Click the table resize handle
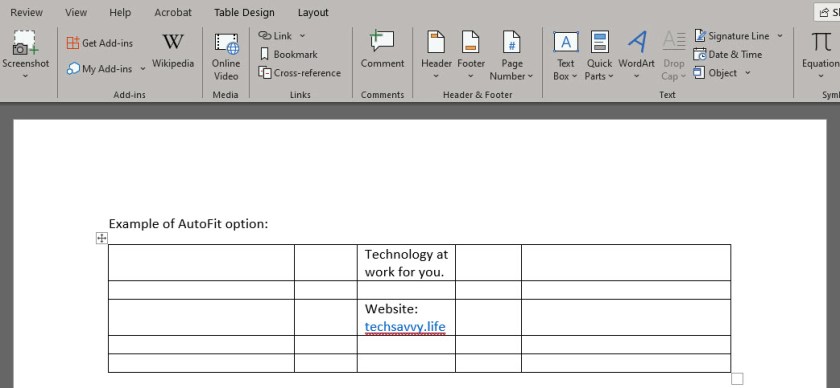840x388 pixels. click(x=737, y=379)
